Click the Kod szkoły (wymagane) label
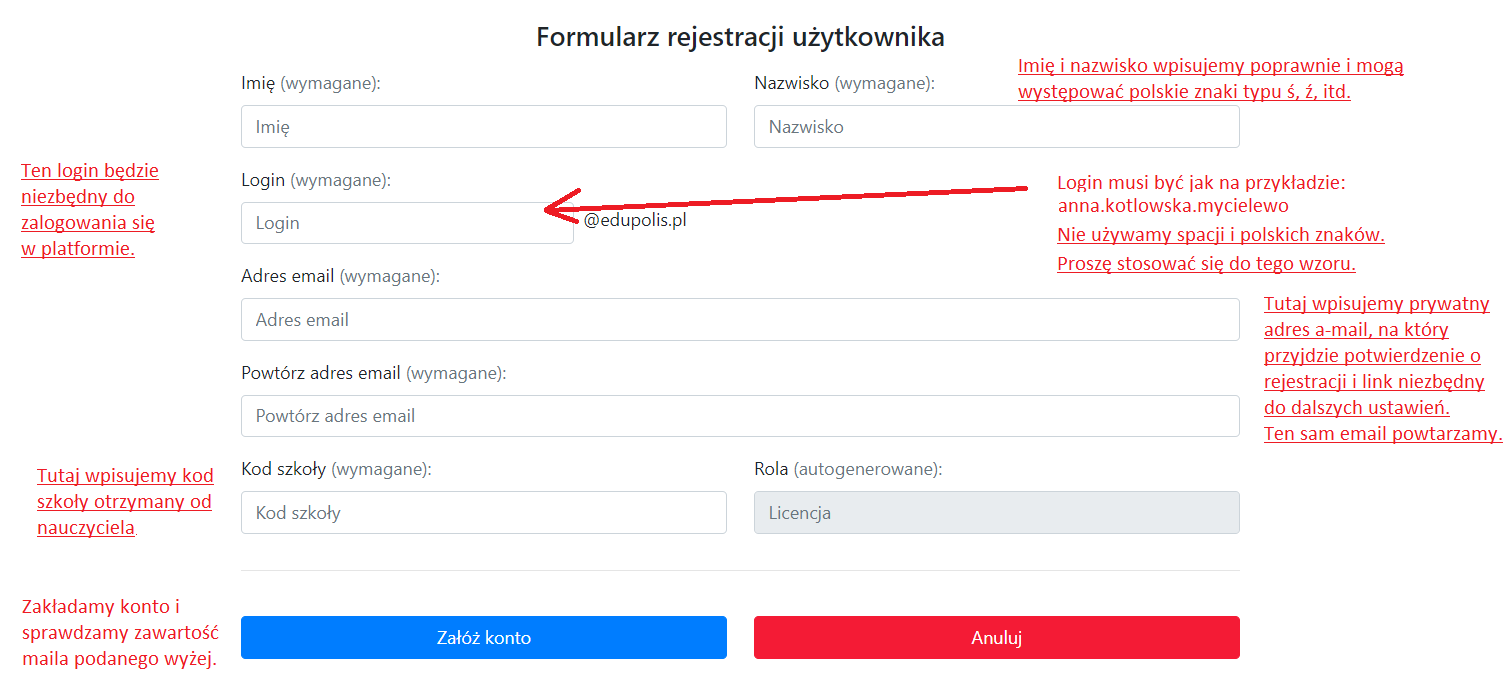1509x680 pixels. pos(336,468)
